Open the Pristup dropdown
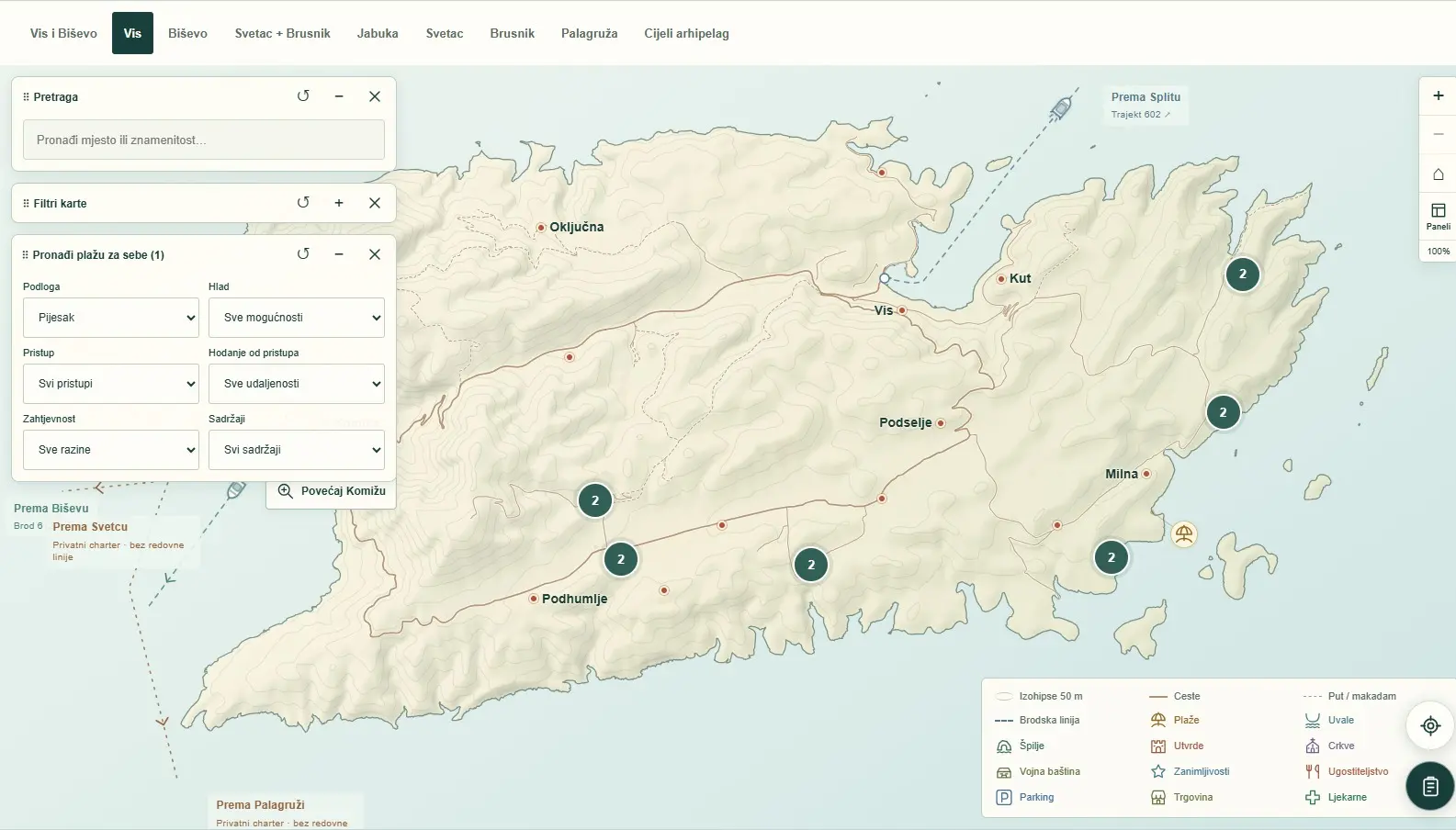 [111, 384]
